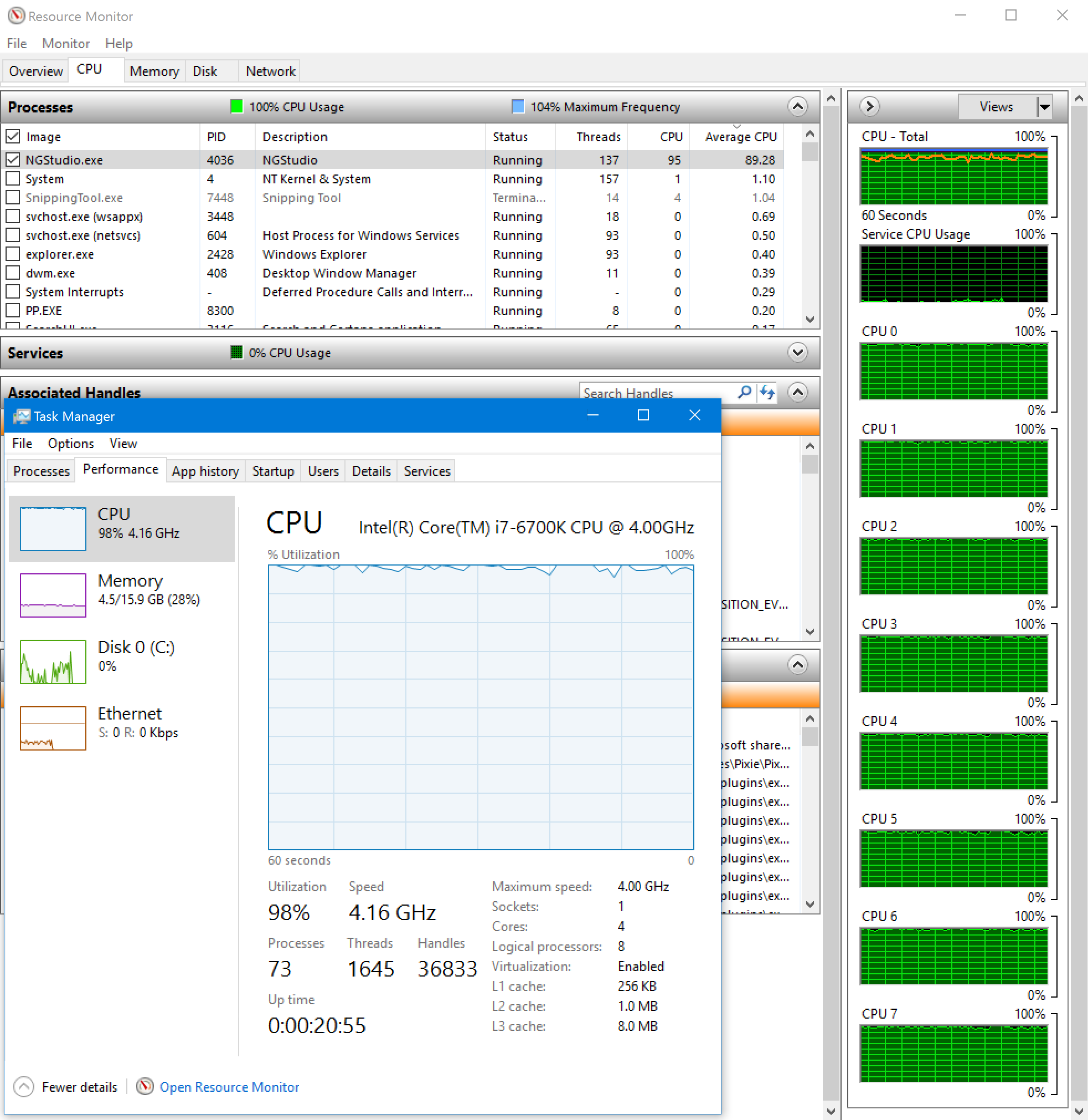Select the CPU performance thumbnail in Task Manager
The width and height of the screenshot is (1088, 1120).
click(x=53, y=528)
